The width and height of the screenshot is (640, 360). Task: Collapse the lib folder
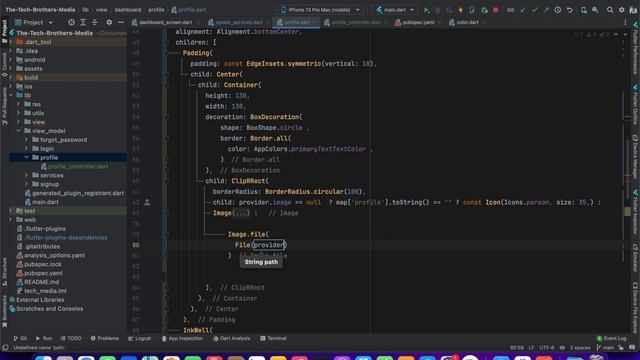click(x=11, y=95)
